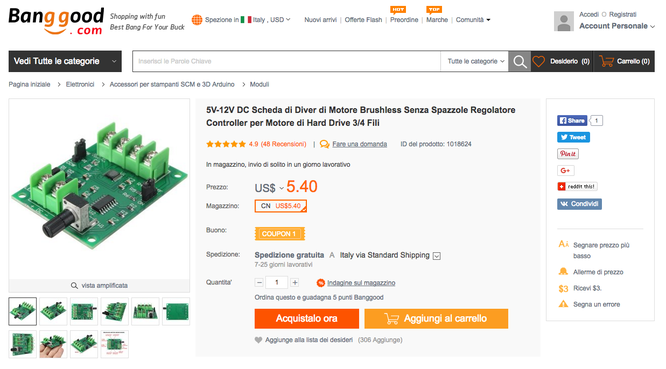Expand the Italy Standard Shipping selector
This screenshot has width=666, height=369.
pyautogui.click(x=437, y=256)
